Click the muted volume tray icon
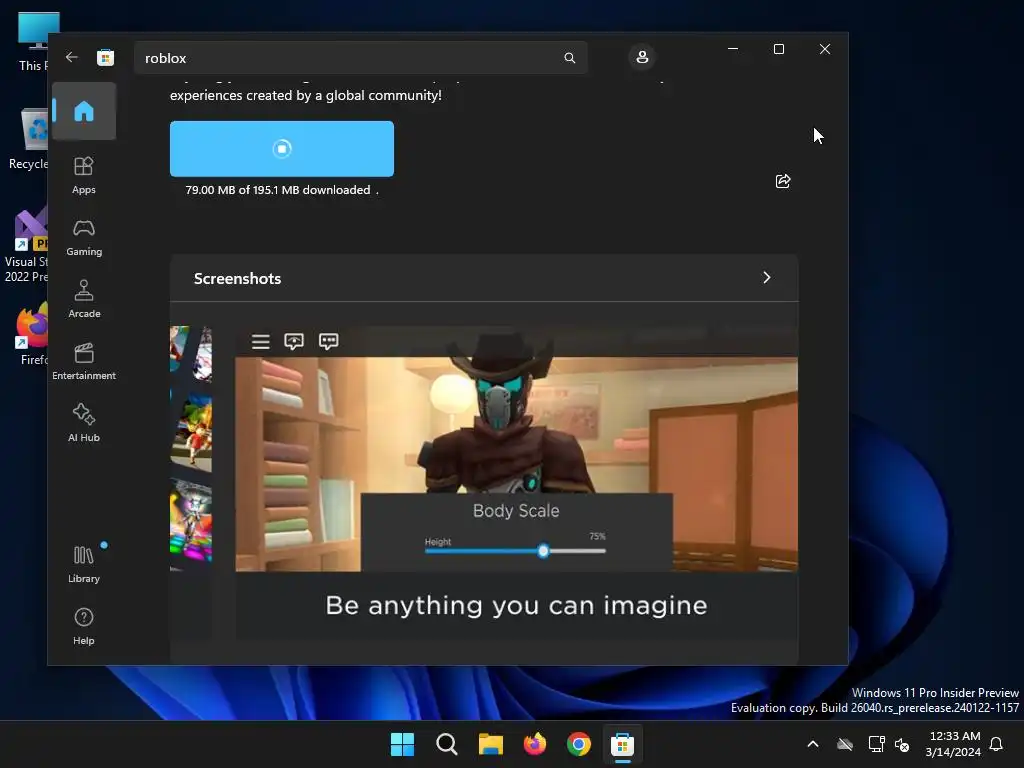Screen dimensions: 1024x768 coord(902,744)
